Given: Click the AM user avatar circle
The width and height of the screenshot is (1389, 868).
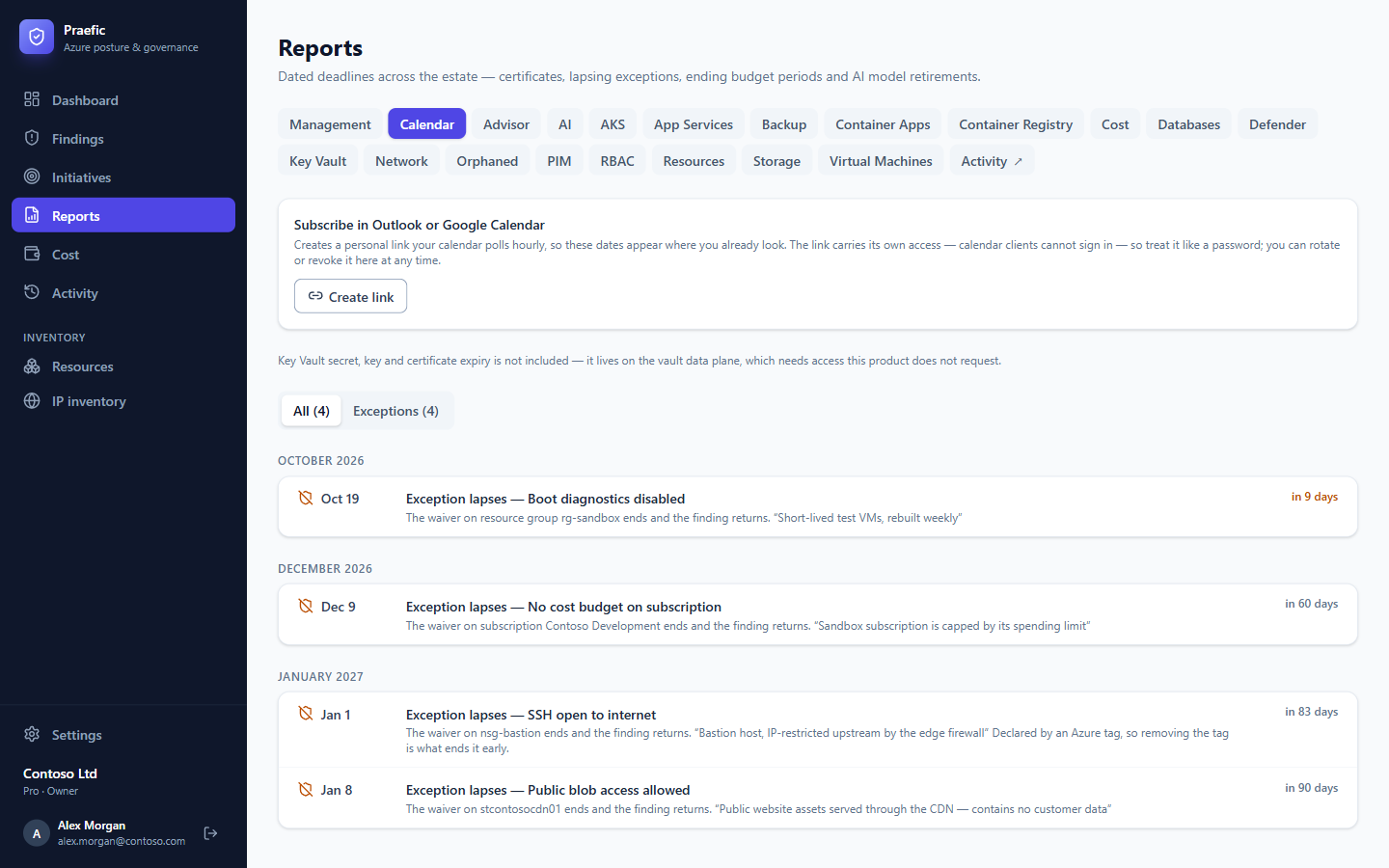Looking at the screenshot, I should coord(37,833).
